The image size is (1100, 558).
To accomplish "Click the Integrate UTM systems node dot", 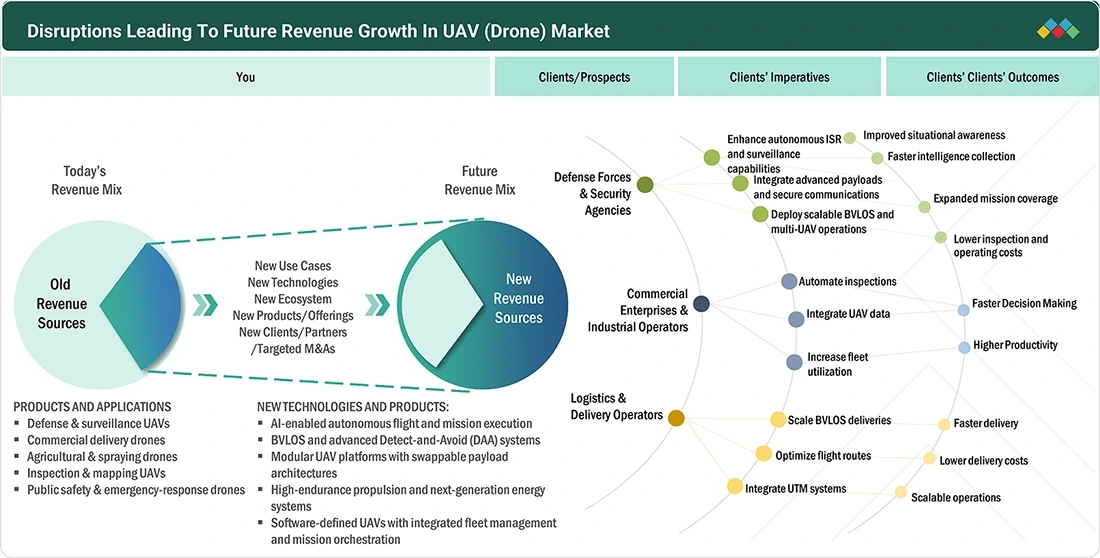I will (735, 486).
